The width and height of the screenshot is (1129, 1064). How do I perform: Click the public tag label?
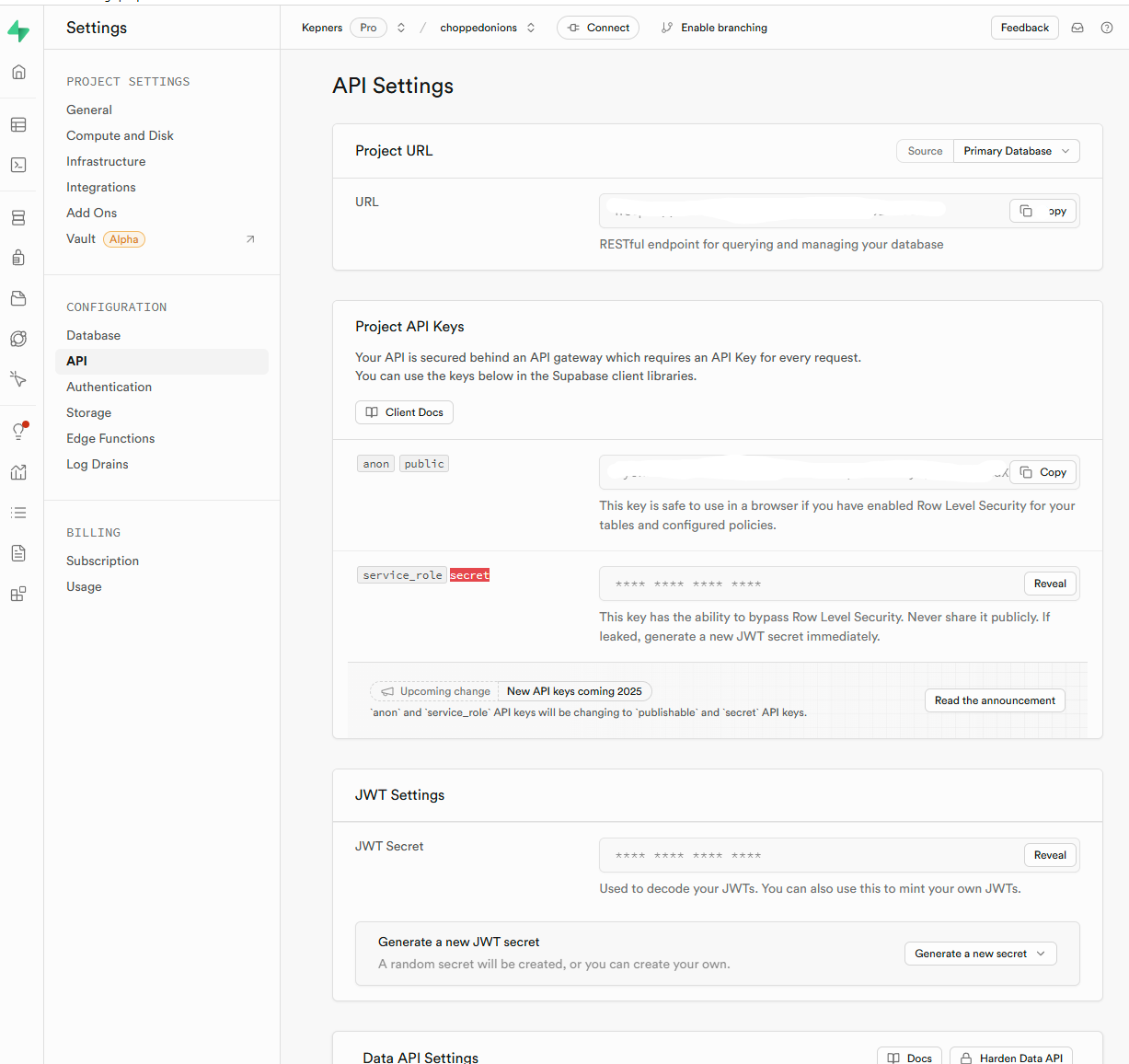click(424, 464)
